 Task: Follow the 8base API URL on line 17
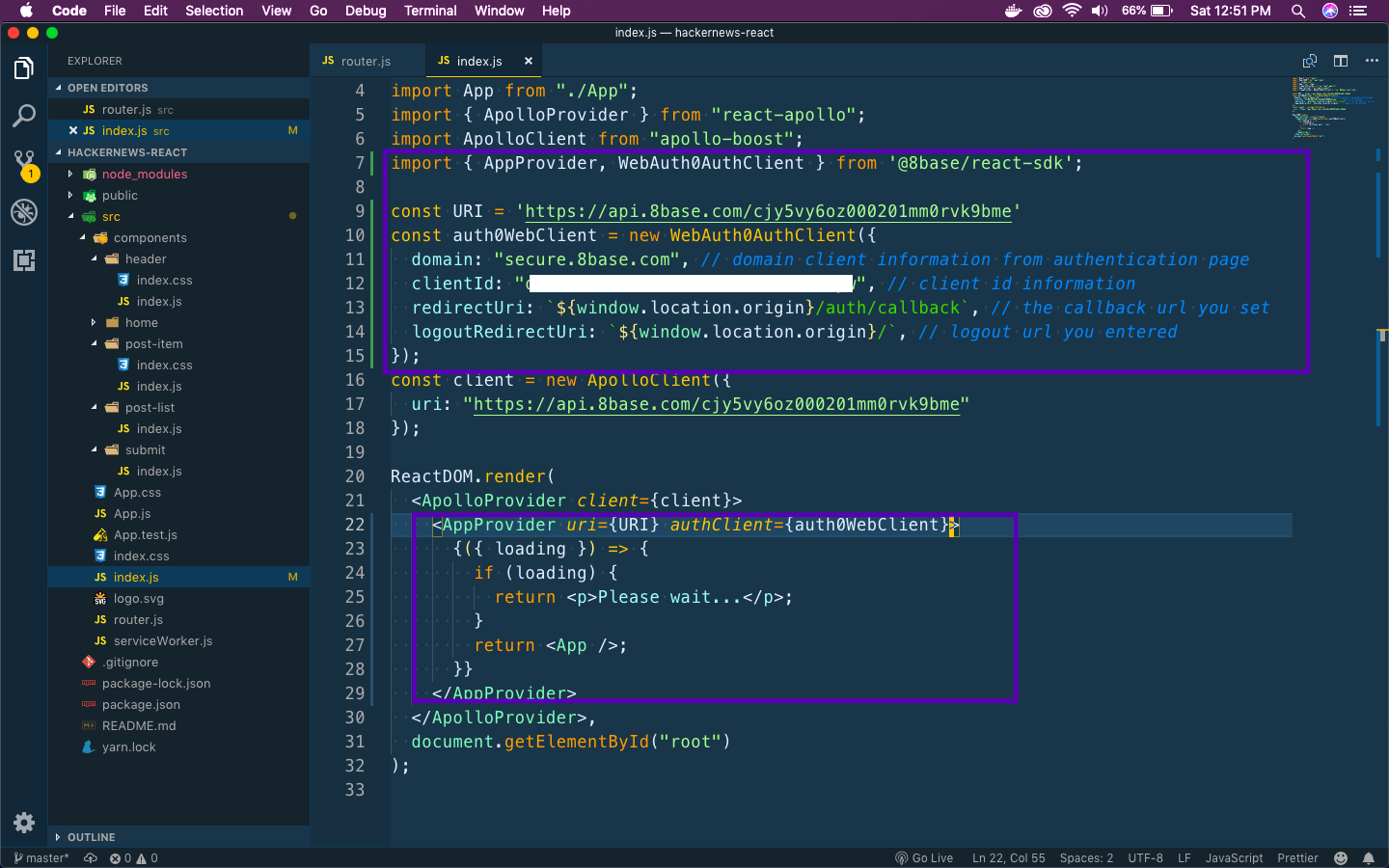(x=717, y=404)
